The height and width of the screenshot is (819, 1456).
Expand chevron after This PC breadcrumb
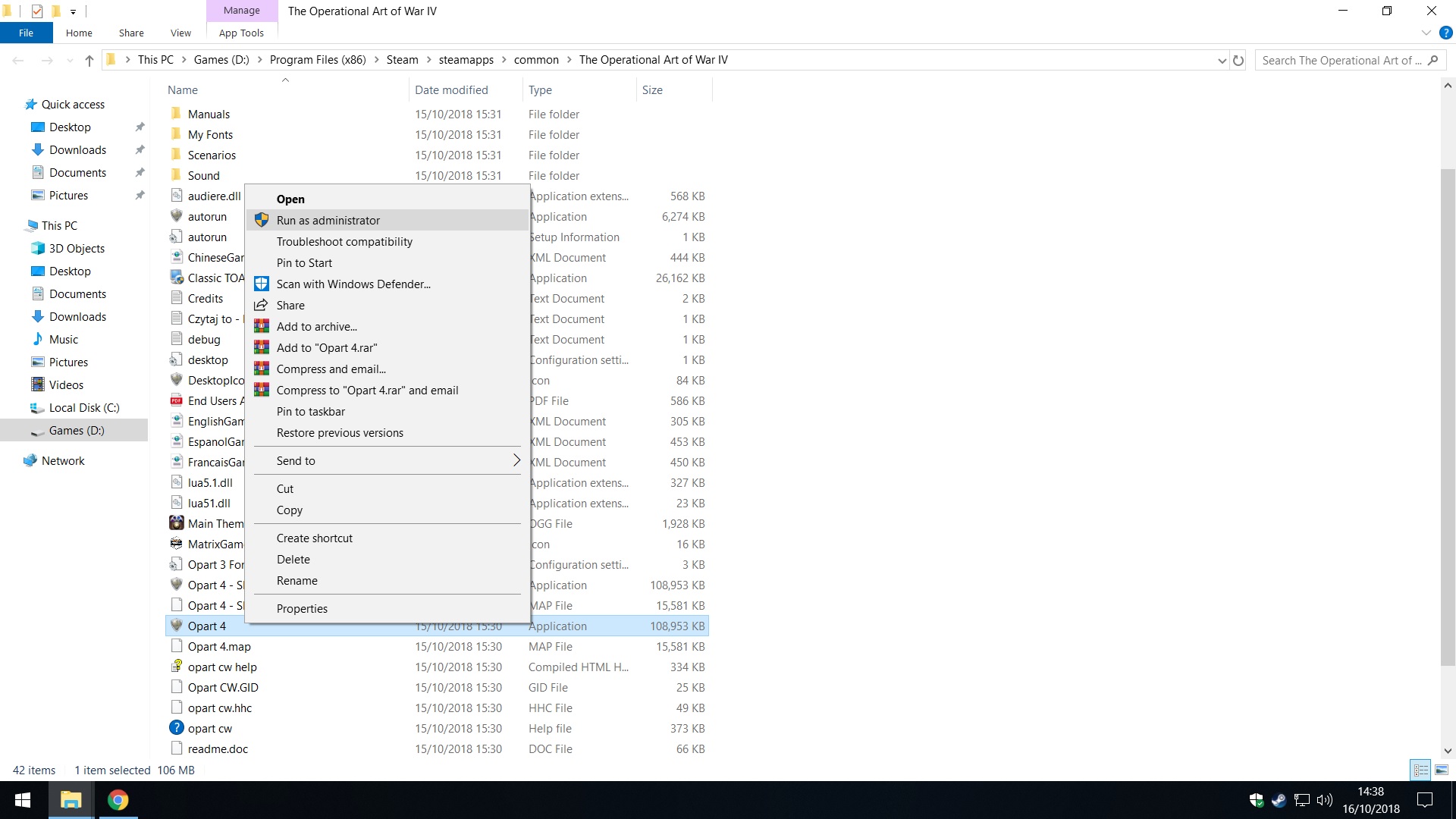point(184,60)
